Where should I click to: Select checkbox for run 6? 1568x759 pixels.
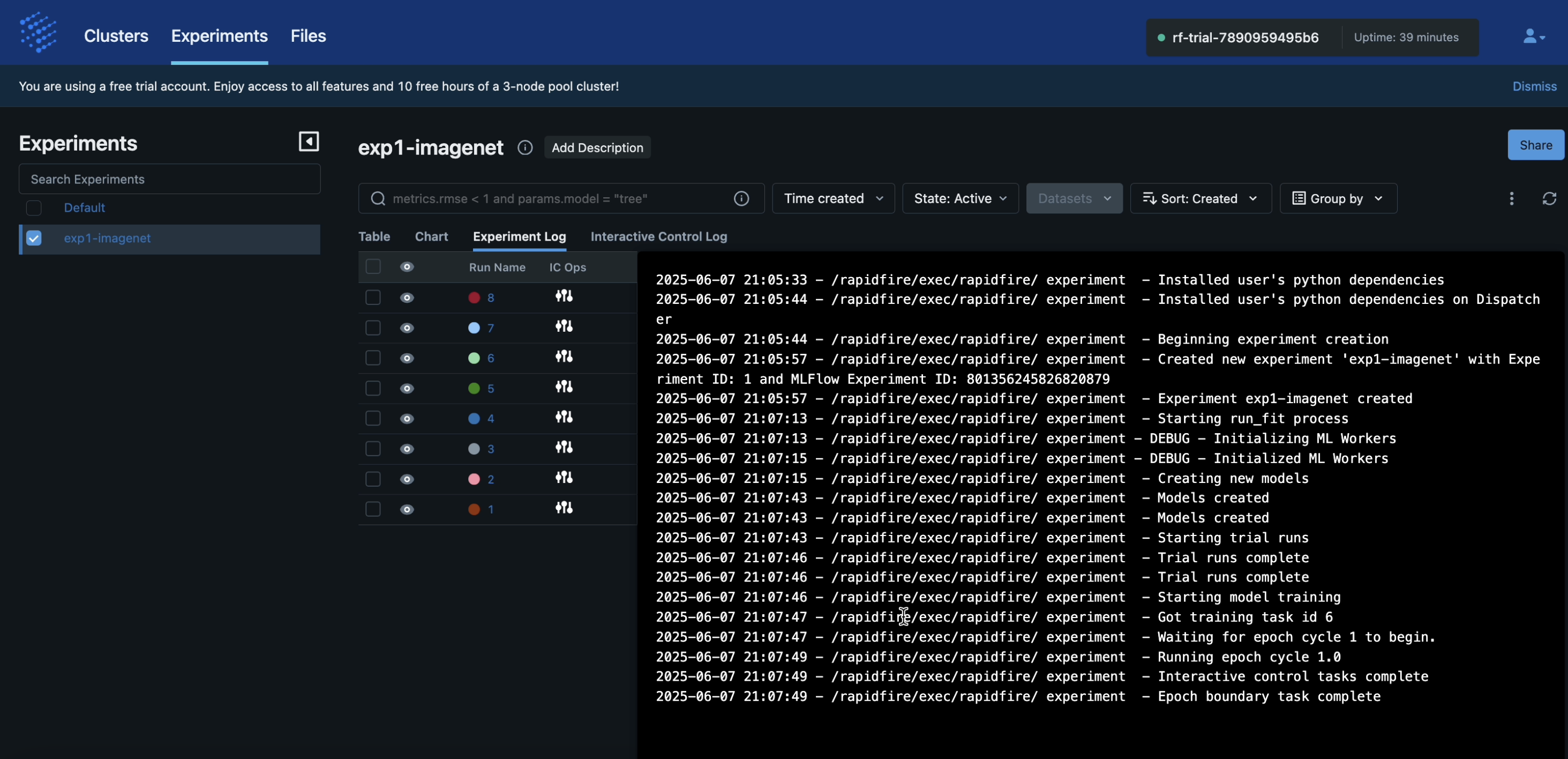coord(373,358)
